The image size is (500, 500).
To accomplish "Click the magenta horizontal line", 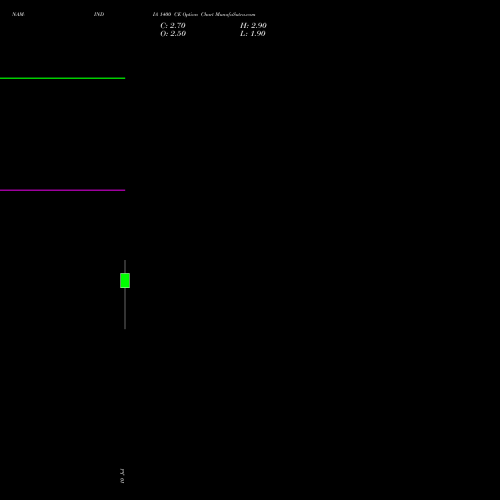I will pyautogui.click(x=62, y=190).
